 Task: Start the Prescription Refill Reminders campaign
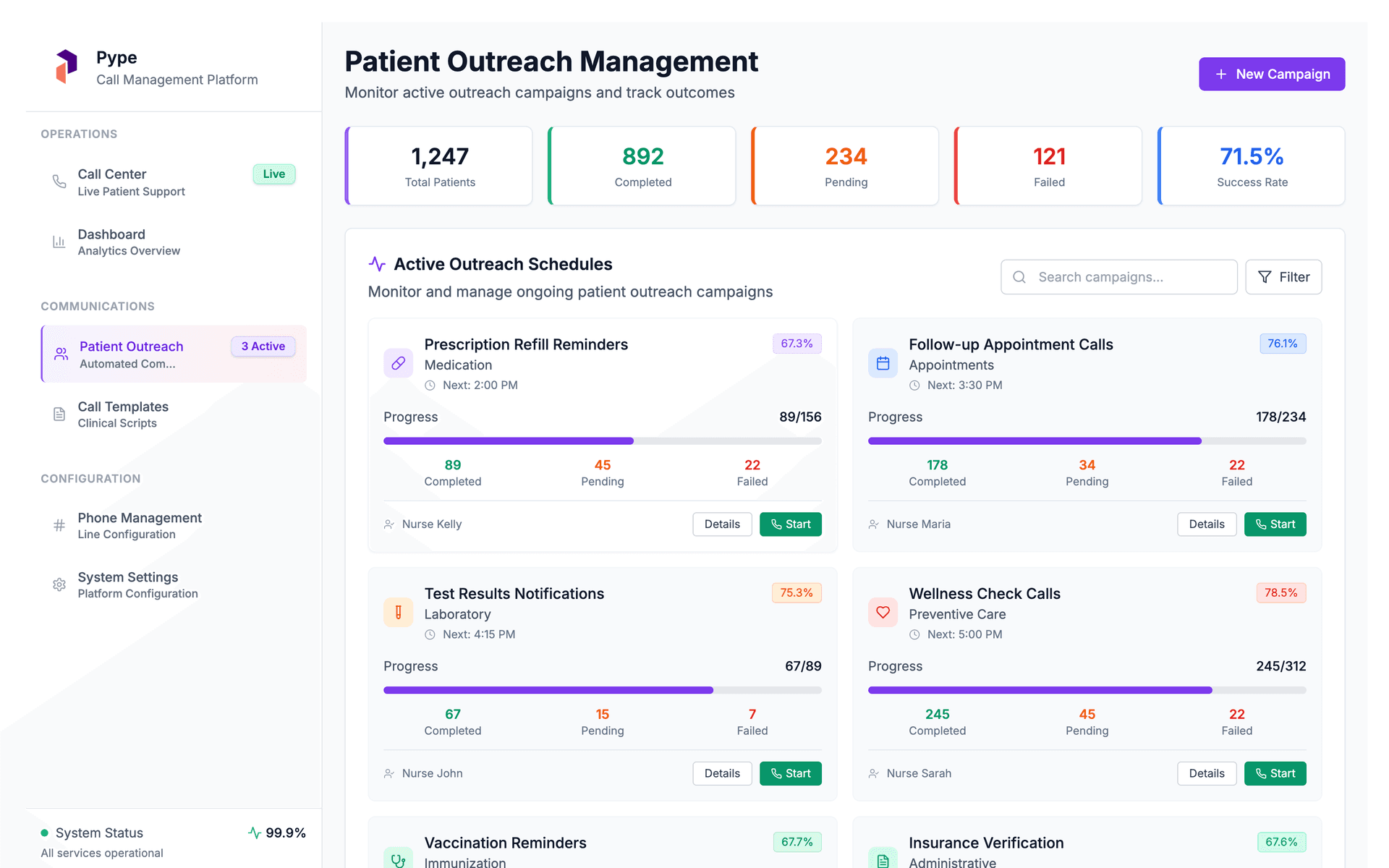point(790,524)
